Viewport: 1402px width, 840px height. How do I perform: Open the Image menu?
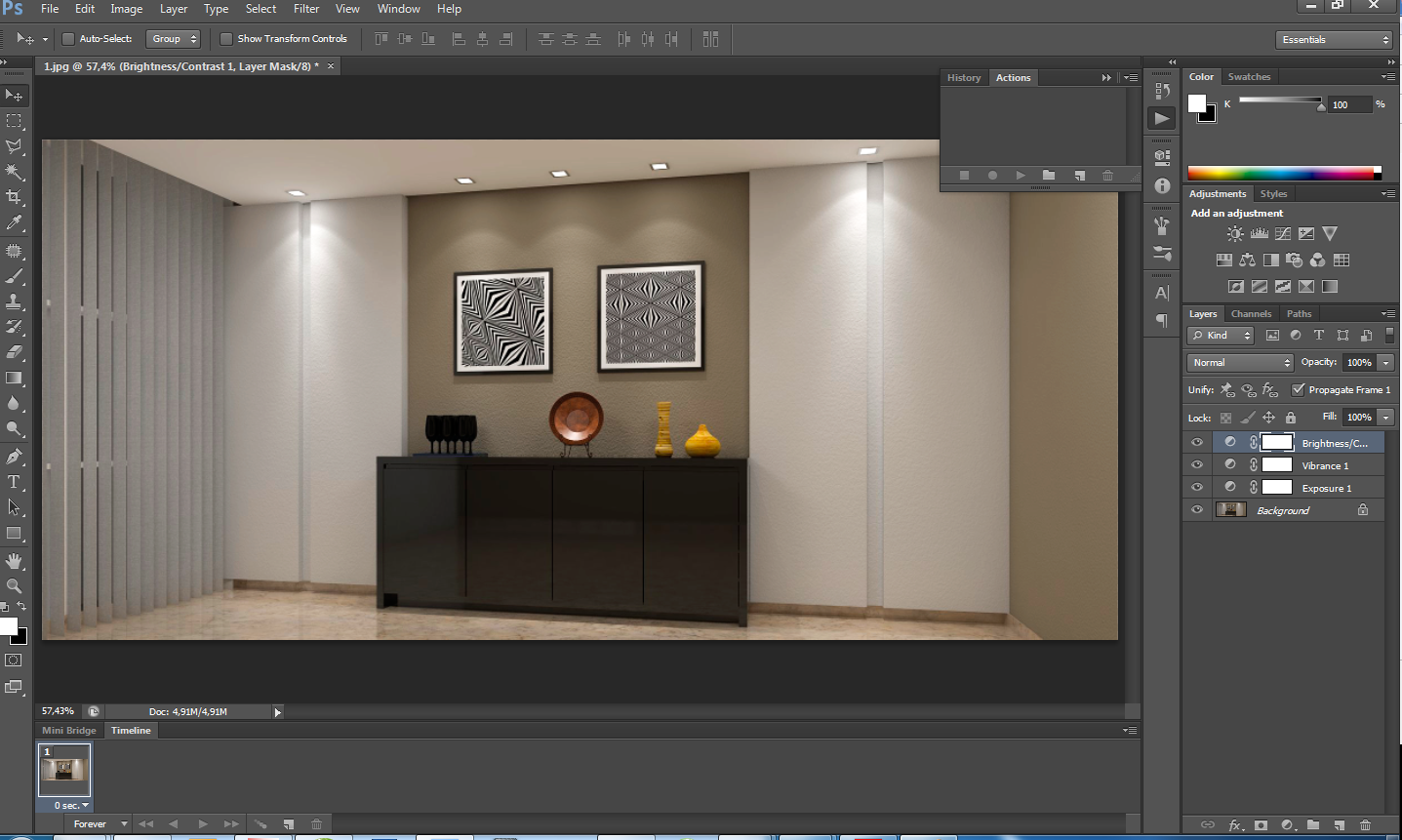click(126, 9)
